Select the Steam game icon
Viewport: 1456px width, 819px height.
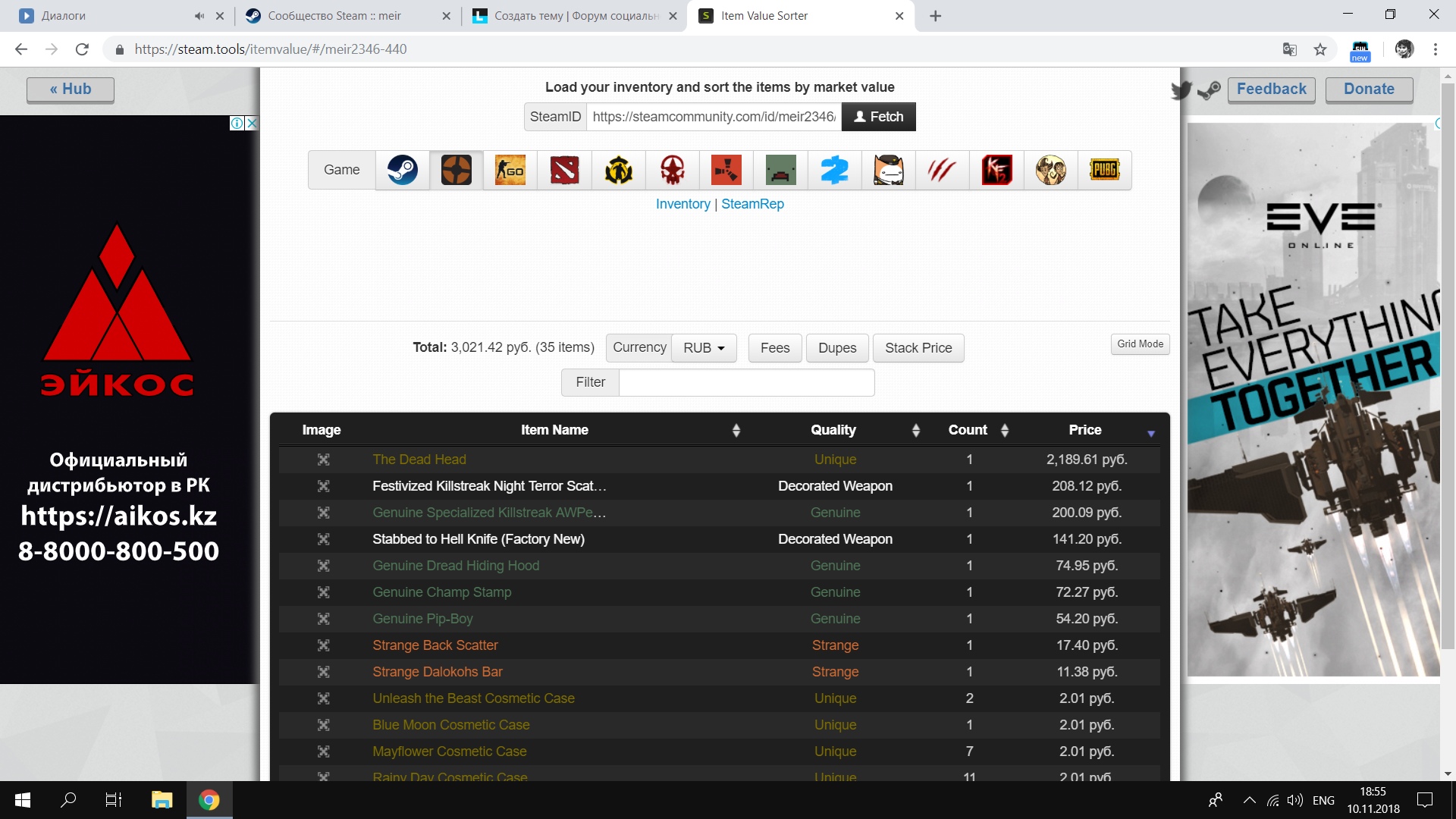[402, 170]
